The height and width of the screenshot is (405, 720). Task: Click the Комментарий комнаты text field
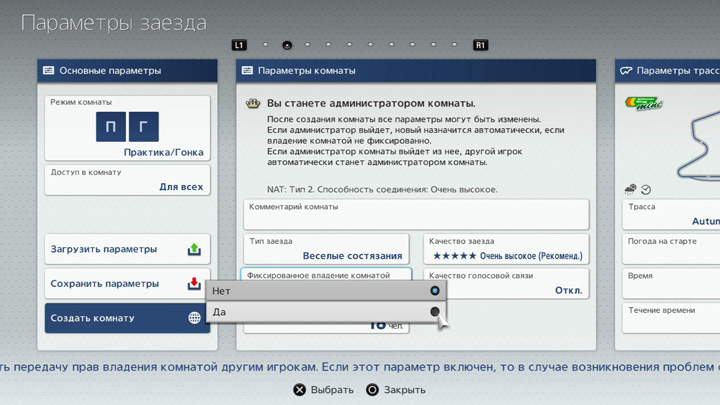coord(415,214)
